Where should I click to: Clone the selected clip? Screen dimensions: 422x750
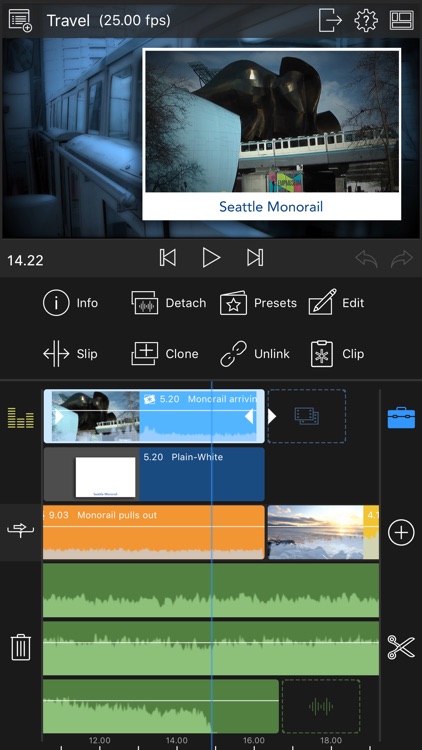click(165, 354)
